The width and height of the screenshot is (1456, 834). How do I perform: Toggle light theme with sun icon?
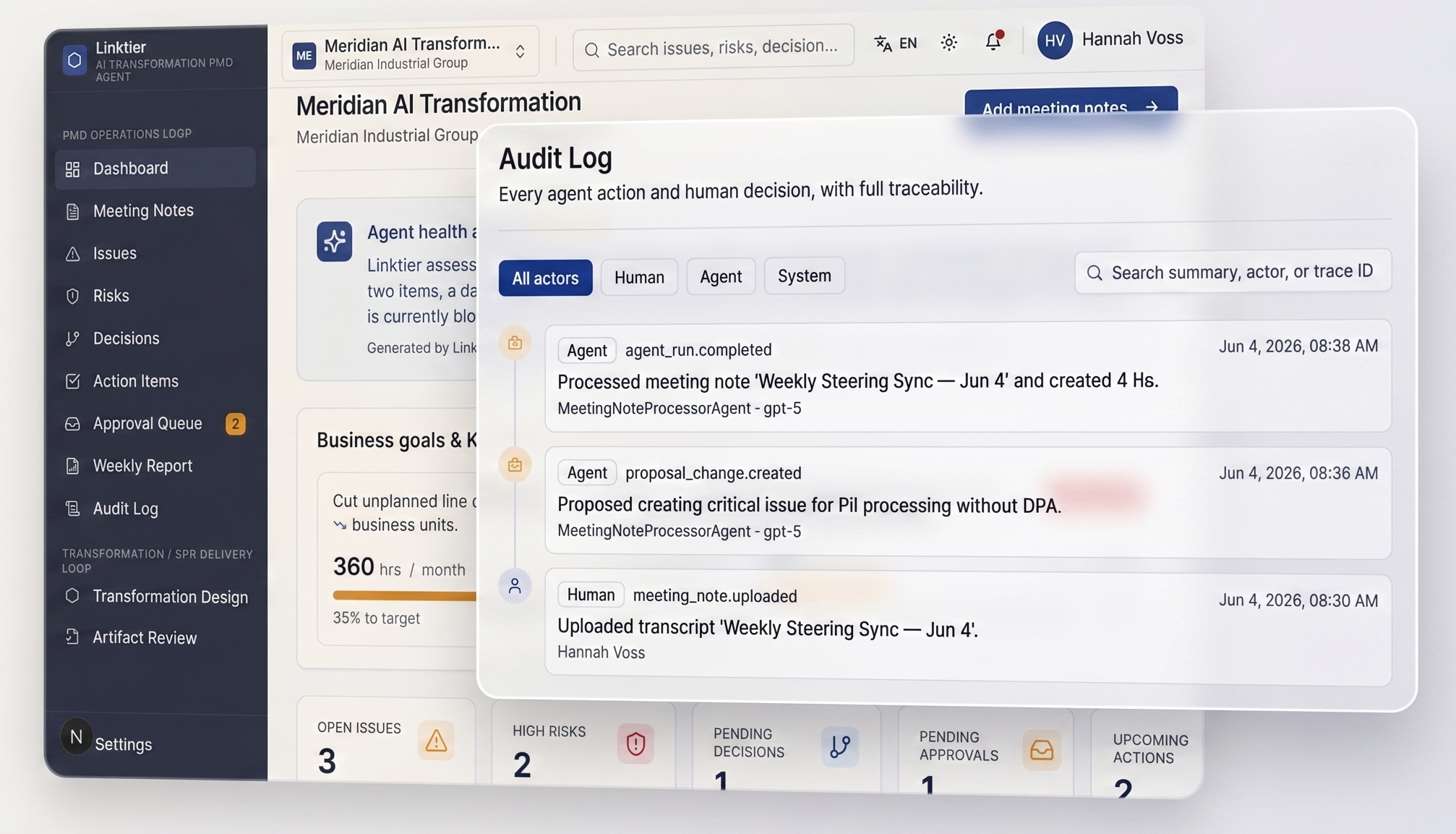(949, 43)
